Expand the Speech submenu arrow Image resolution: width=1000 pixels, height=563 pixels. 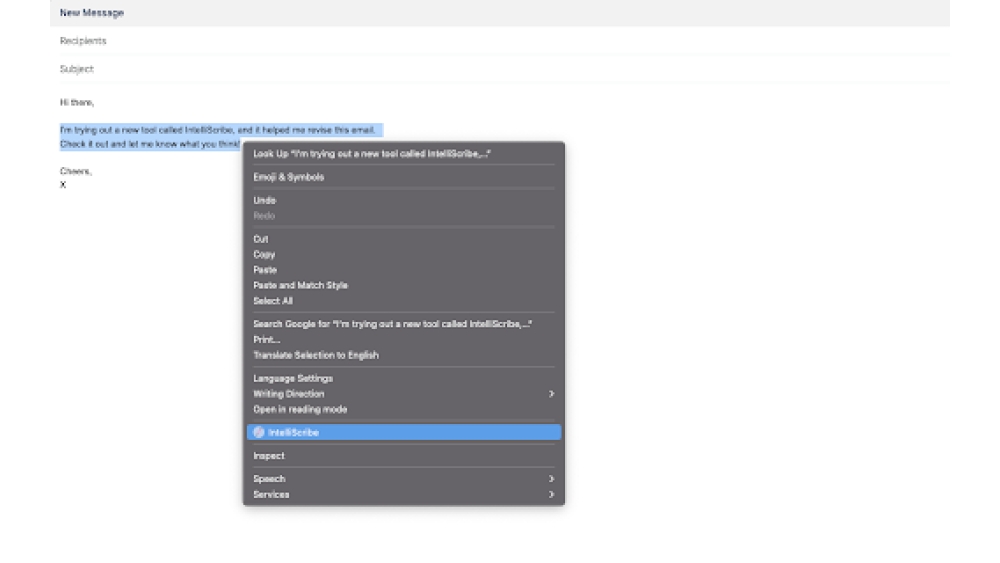tap(551, 479)
